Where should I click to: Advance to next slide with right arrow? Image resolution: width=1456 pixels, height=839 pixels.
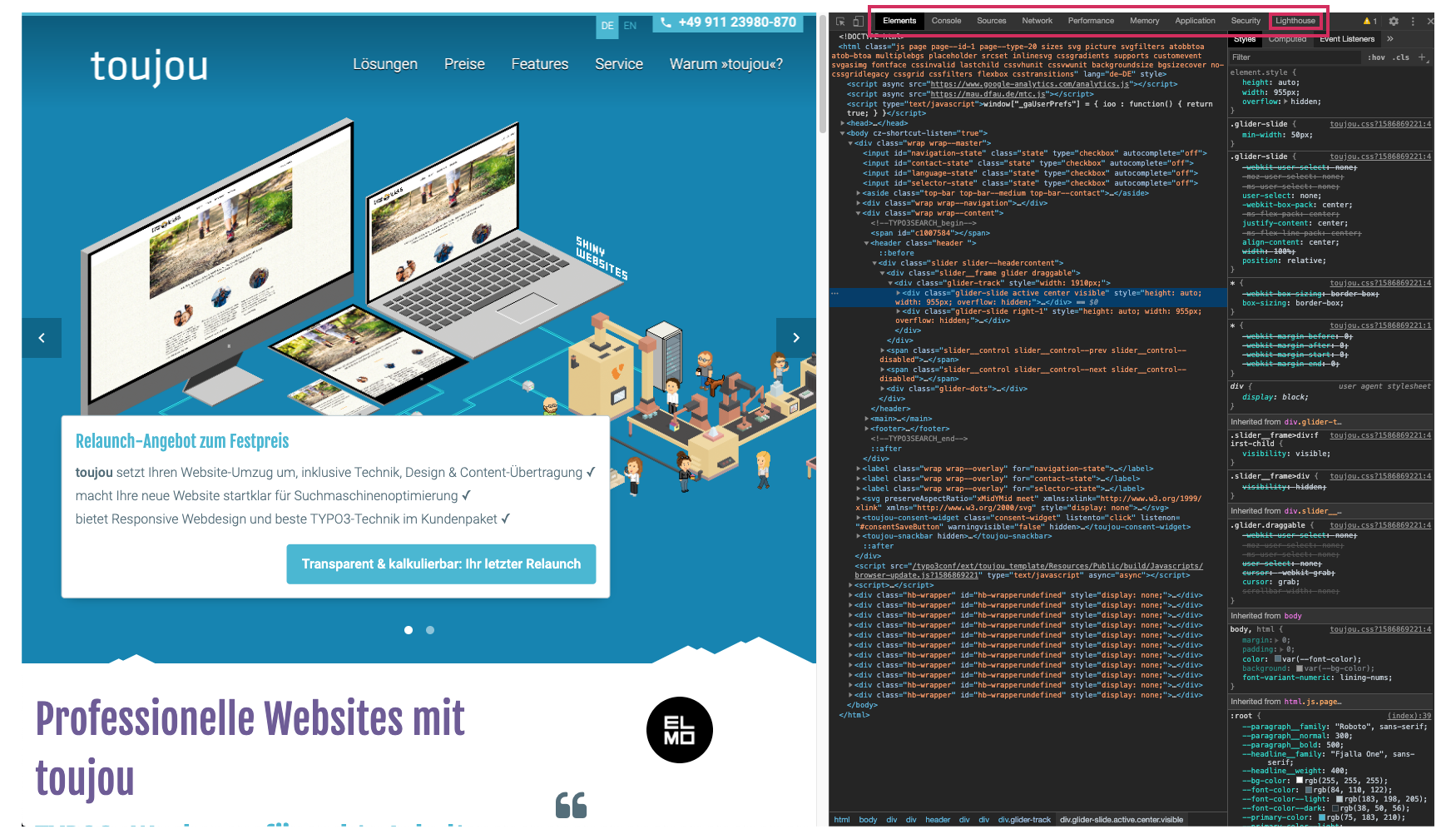click(796, 338)
